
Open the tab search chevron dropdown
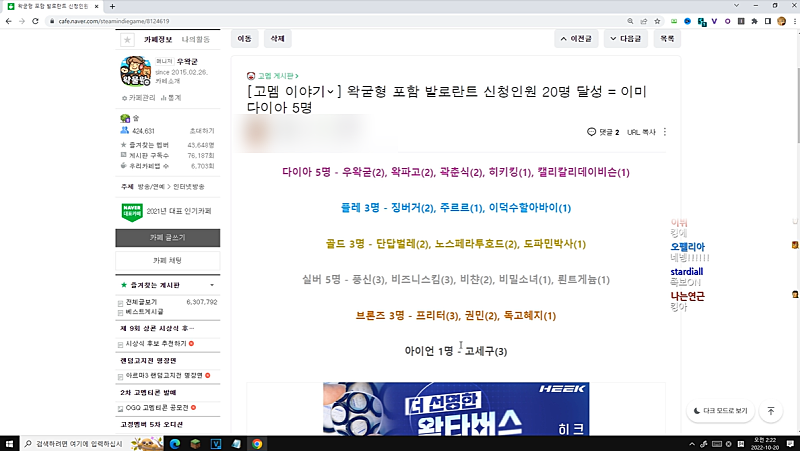tap(736, 6)
